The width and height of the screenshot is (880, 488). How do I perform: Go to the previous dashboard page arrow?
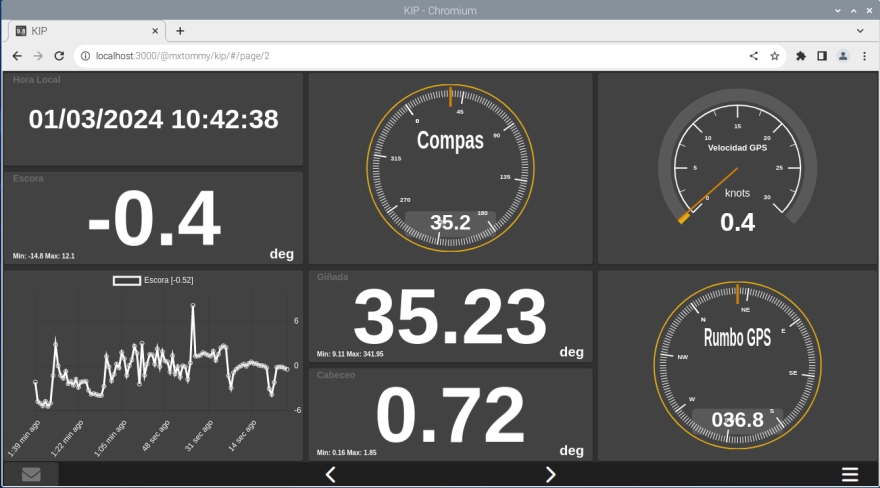coord(330,474)
